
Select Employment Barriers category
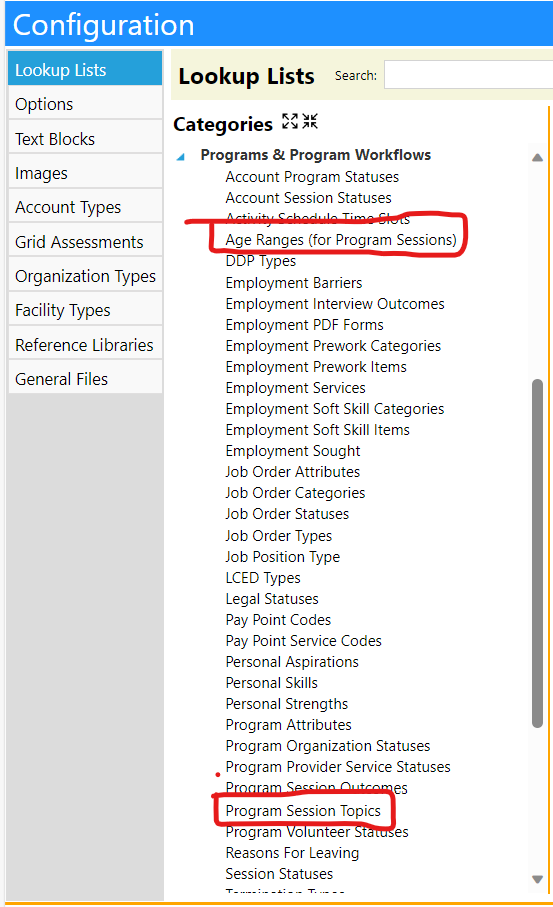(294, 283)
